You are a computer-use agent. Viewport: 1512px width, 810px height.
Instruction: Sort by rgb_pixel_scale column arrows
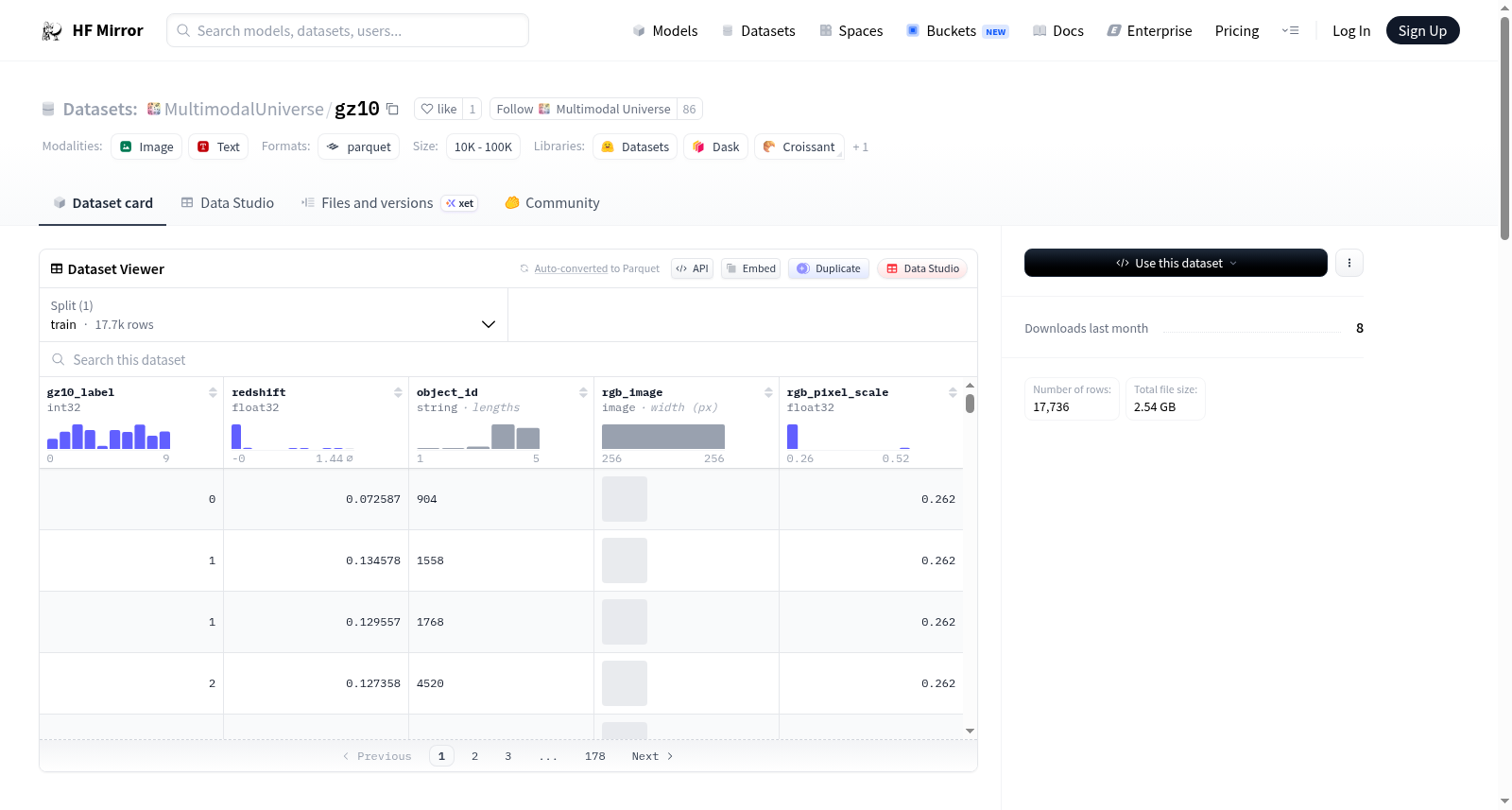point(953,392)
